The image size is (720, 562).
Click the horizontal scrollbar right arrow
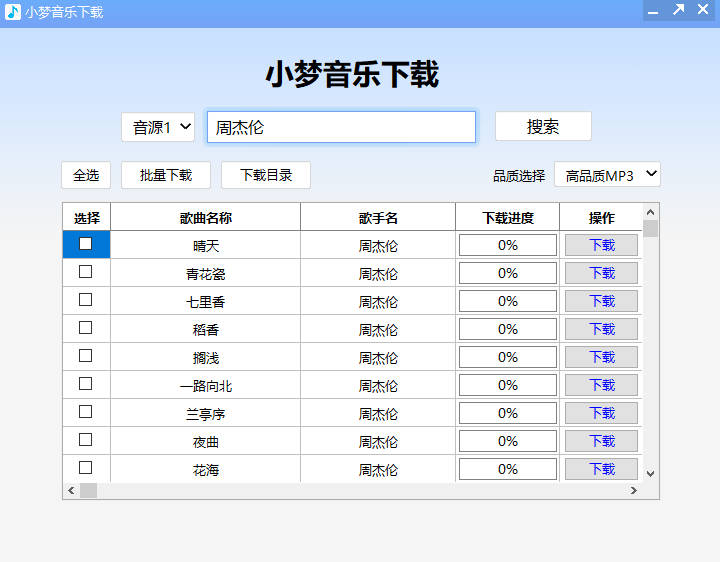tap(633, 490)
